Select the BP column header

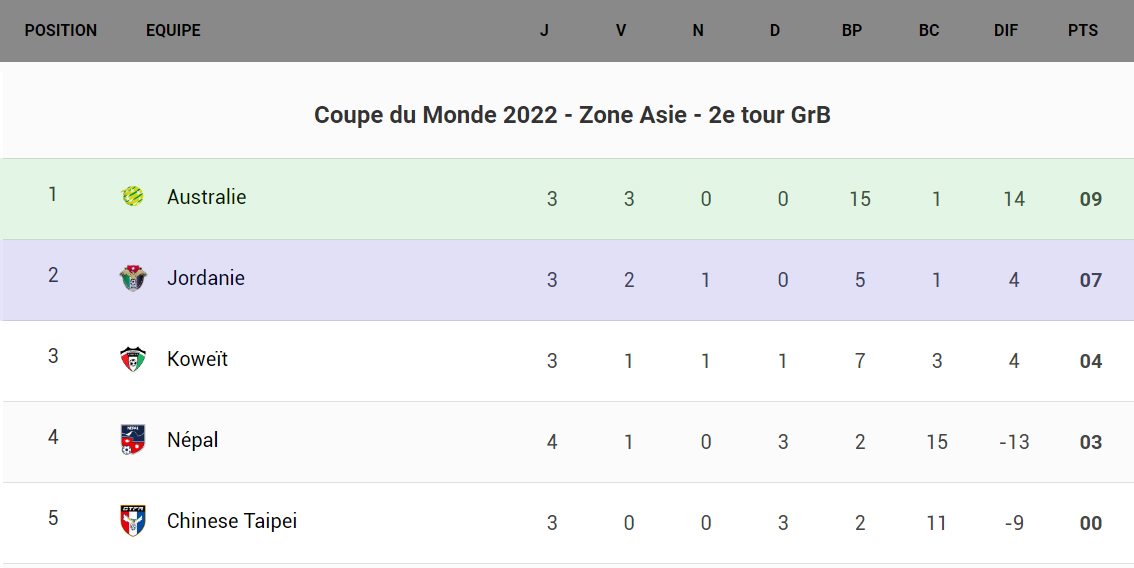852,30
